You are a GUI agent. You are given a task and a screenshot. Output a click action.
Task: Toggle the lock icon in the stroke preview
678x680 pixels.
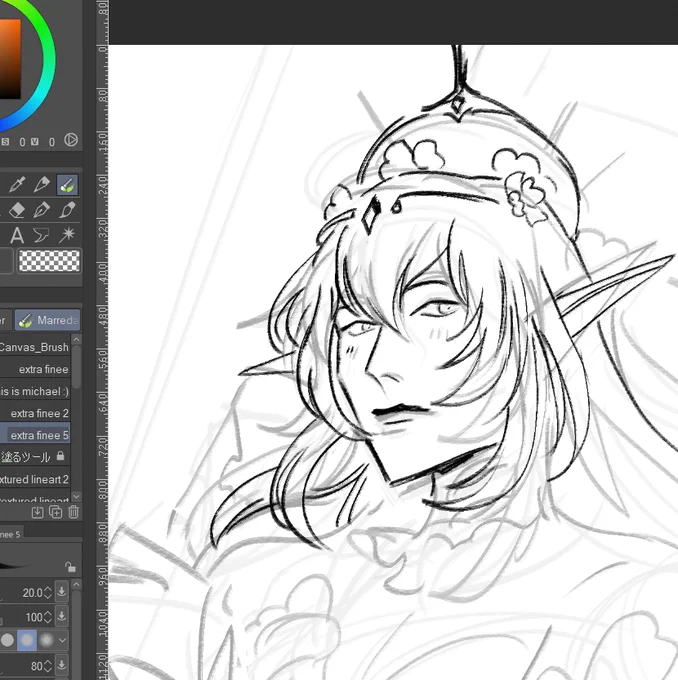(70, 567)
